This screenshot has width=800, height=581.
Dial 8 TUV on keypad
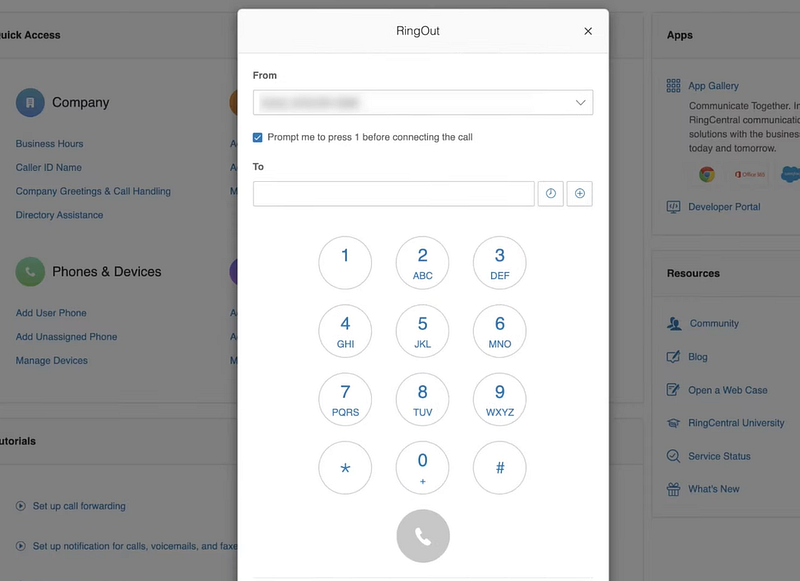tap(422, 399)
